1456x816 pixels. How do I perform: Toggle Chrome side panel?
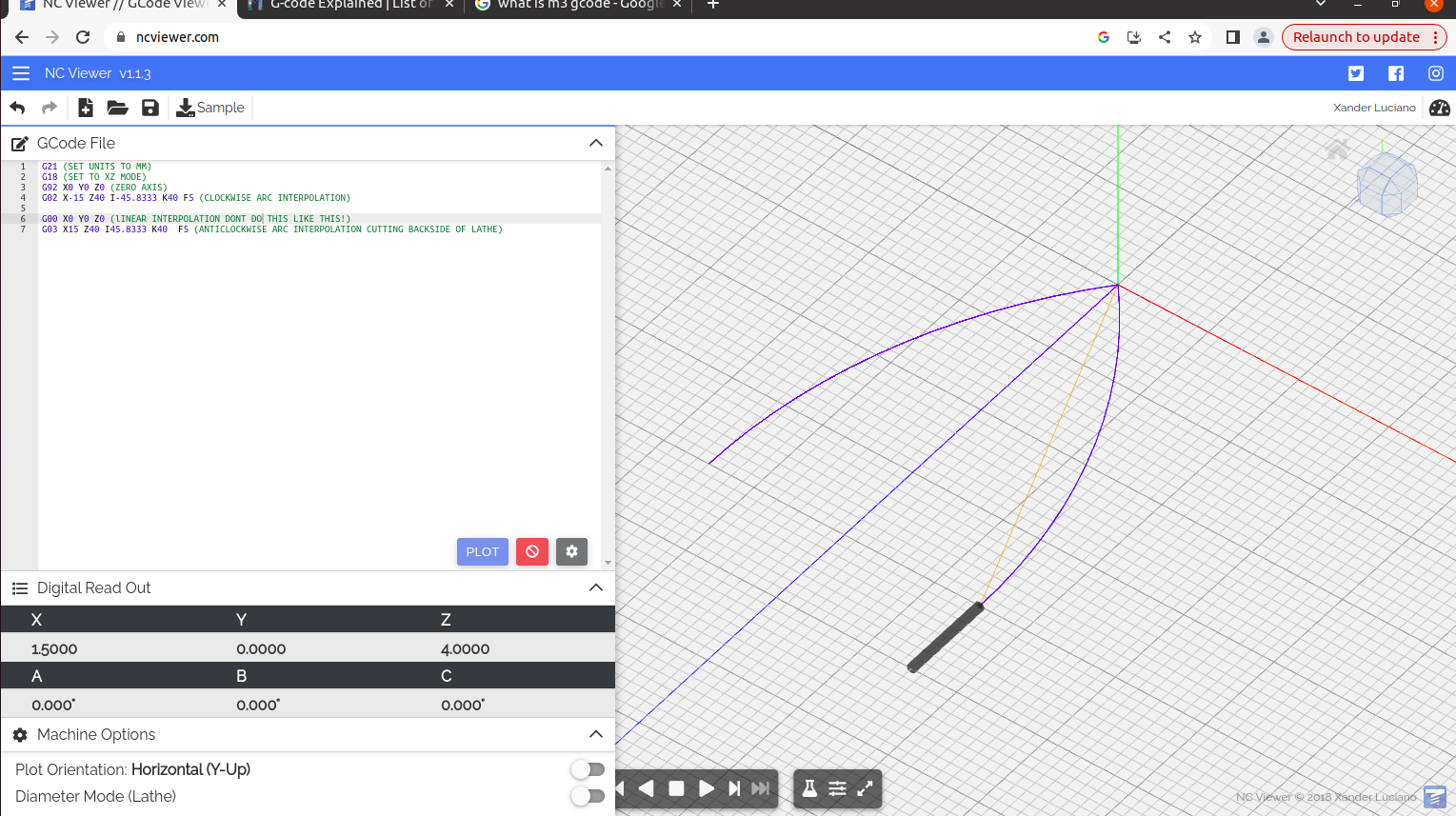pyautogui.click(x=1232, y=37)
